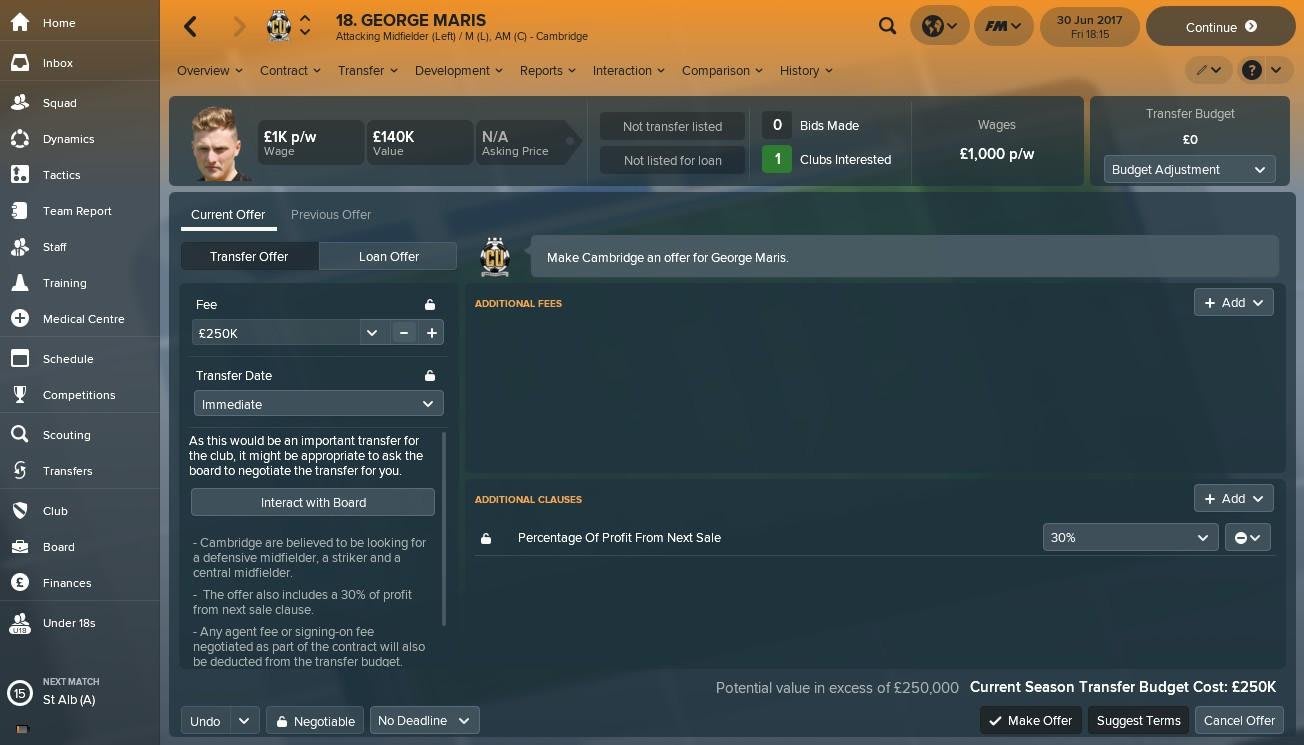The width and height of the screenshot is (1304, 745).
Task: Click Interact with Board button
Action: click(313, 502)
